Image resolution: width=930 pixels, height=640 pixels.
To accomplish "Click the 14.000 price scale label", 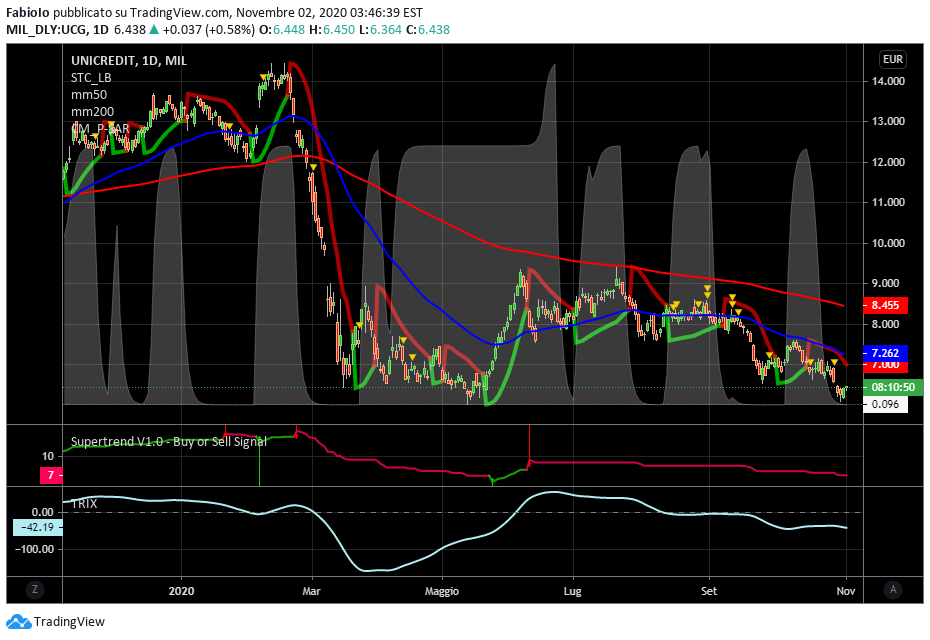I will pyautogui.click(x=888, y=81).
